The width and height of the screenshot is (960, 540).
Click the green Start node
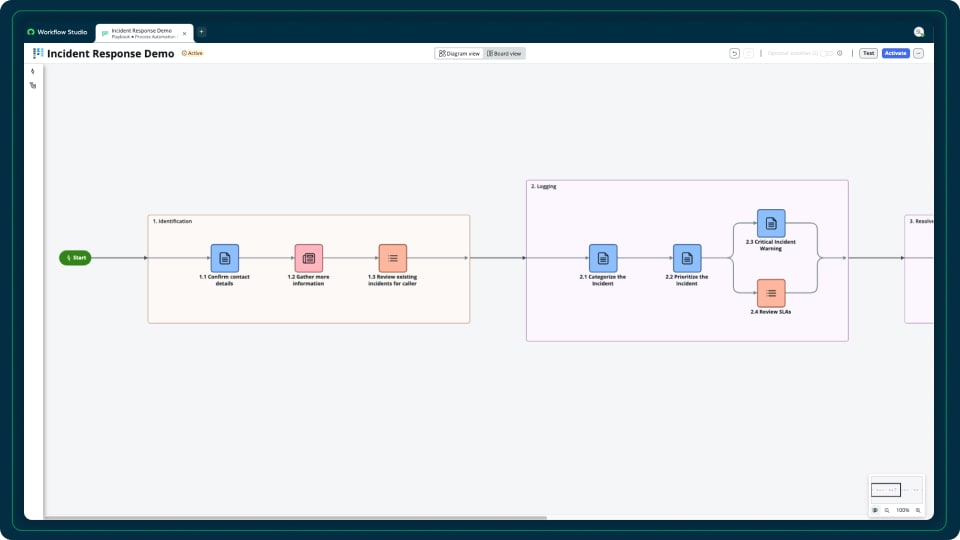pos(75,258)
